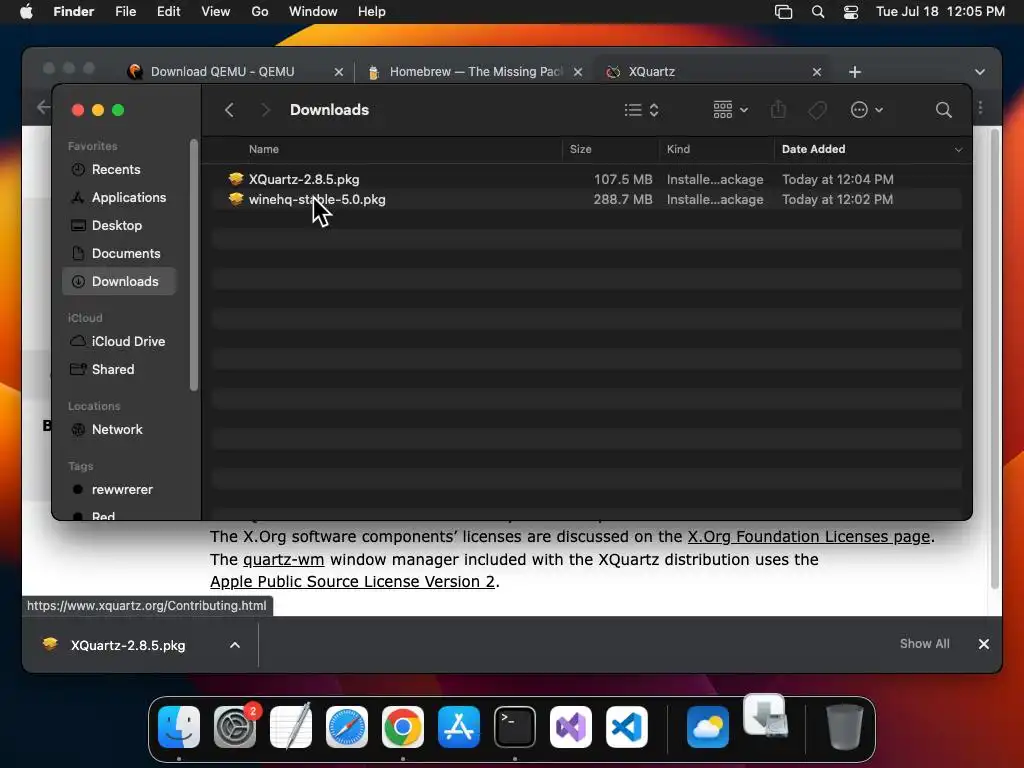Open search in the Finder window
Screen dimensions: 1024x768
(943, 110)
